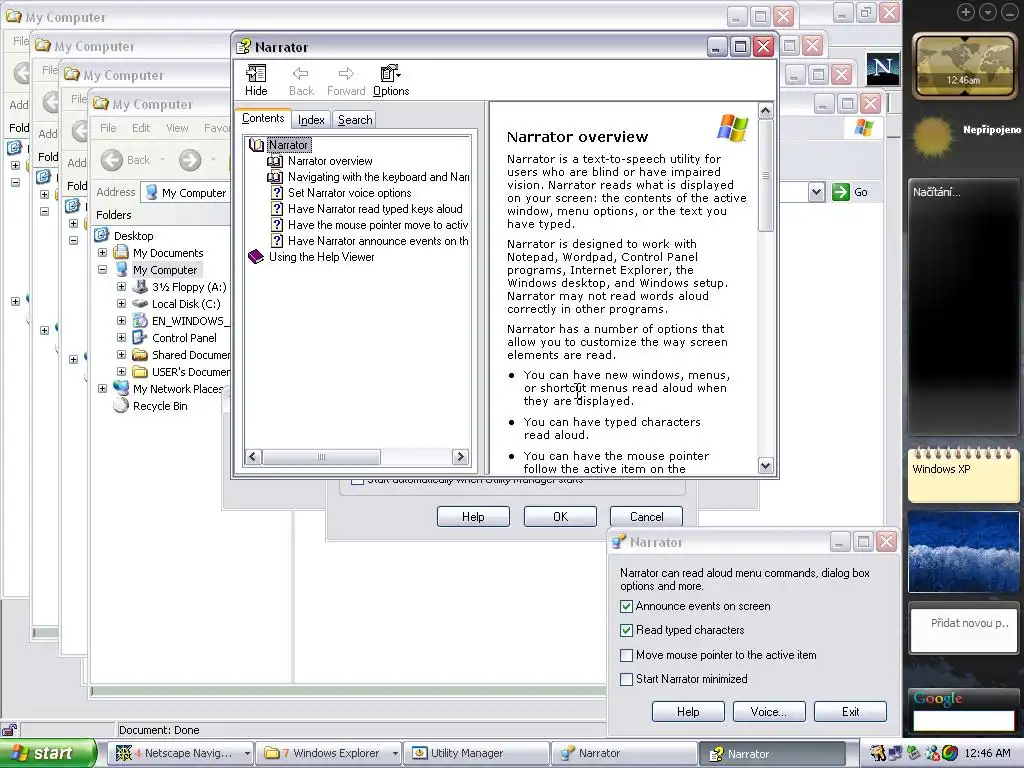This screenshot has width=1024, height=768.
Task: Open Windows Explorer taskbar group
Action: coord(329,753)
